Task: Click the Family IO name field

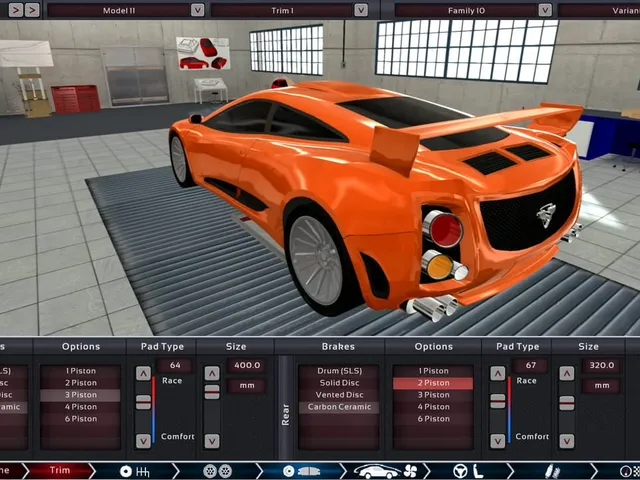Action: click(x=466, y=10)
